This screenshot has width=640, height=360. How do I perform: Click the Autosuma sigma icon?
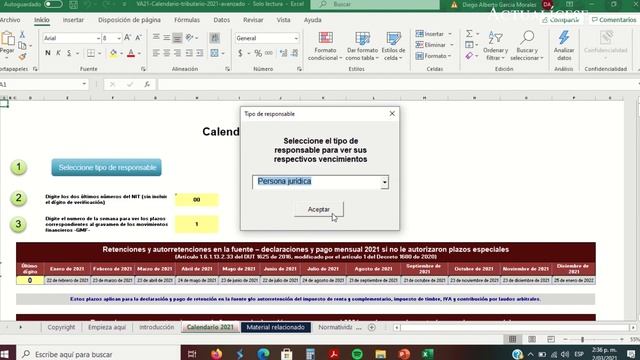(469, 33)
